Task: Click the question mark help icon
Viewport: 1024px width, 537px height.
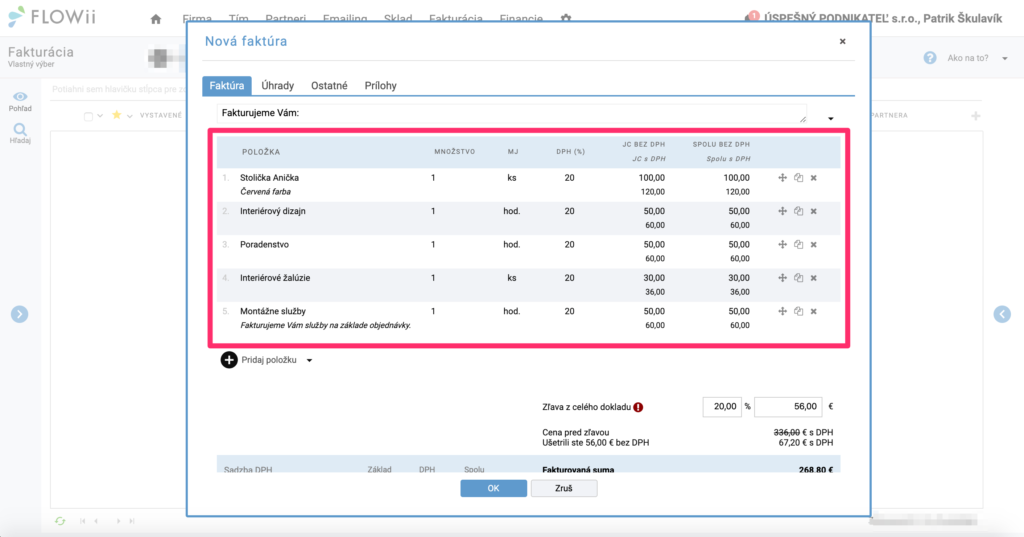Action: [930, 58]
